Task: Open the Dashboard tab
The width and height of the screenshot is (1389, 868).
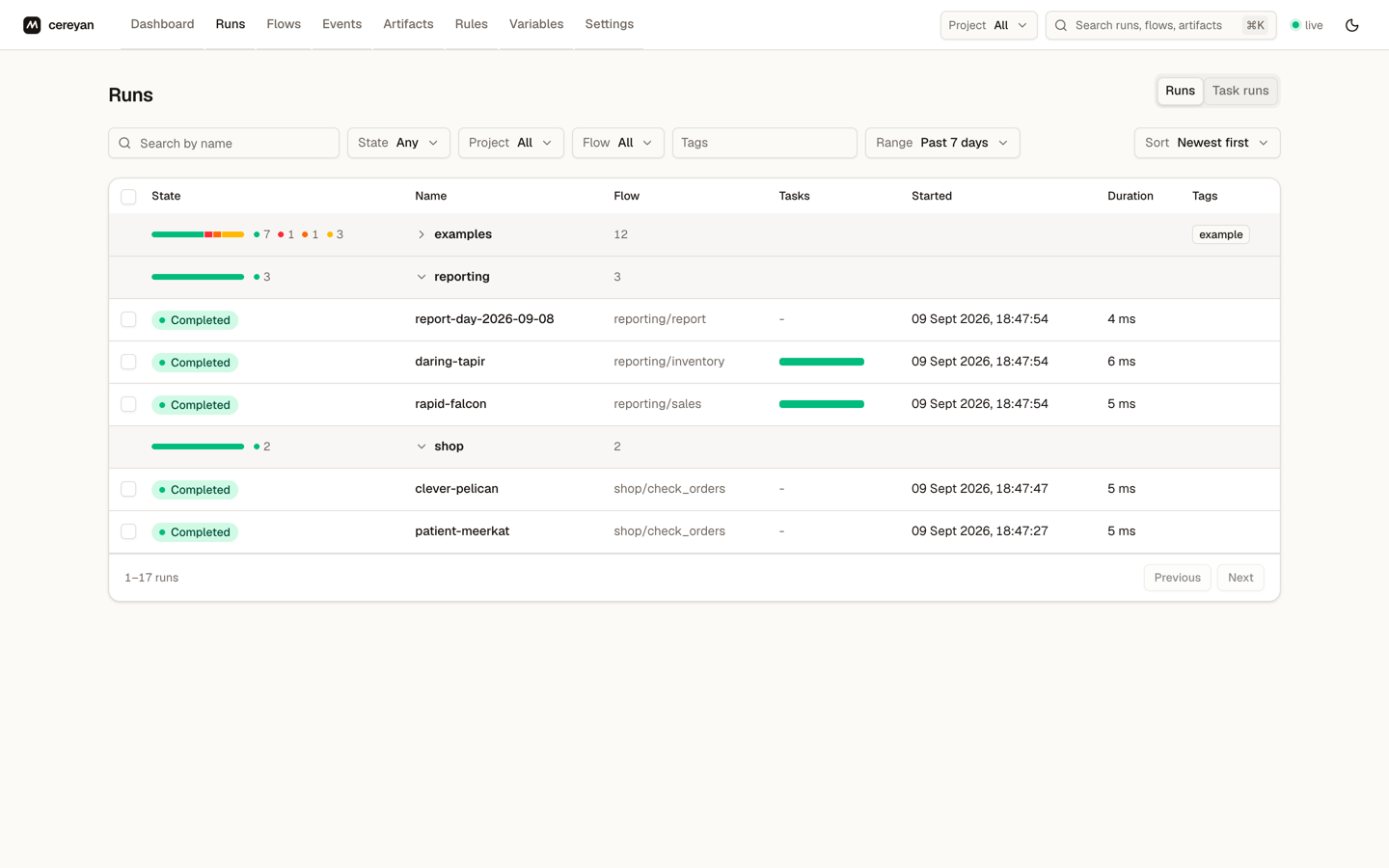Action: (x=162, y=24)
